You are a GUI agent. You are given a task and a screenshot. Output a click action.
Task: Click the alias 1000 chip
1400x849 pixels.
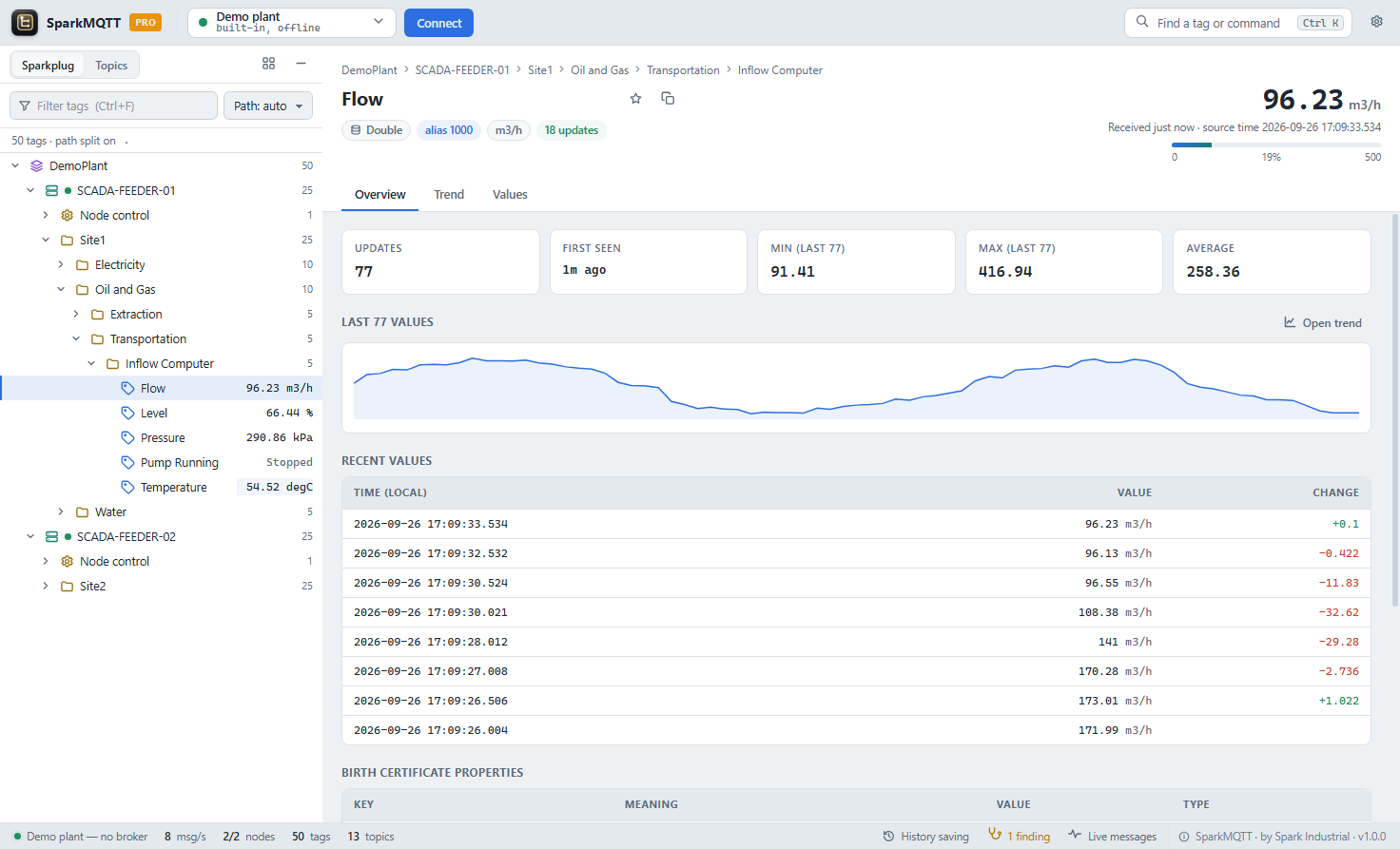click(x=449, y=130)
